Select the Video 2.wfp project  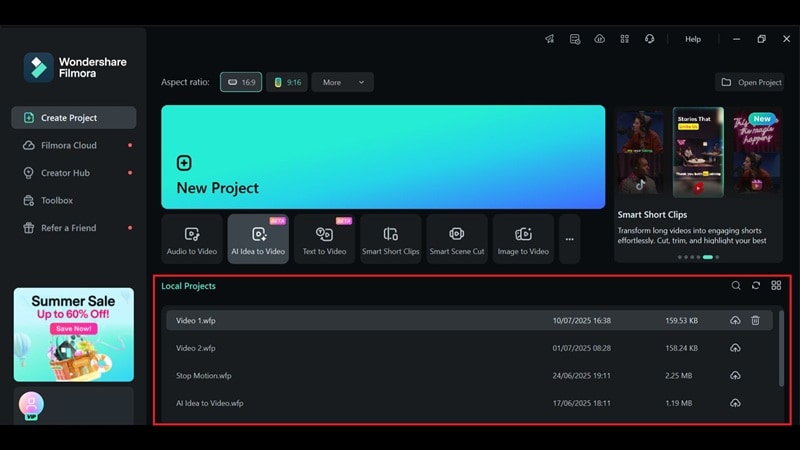tap(469, 348)
